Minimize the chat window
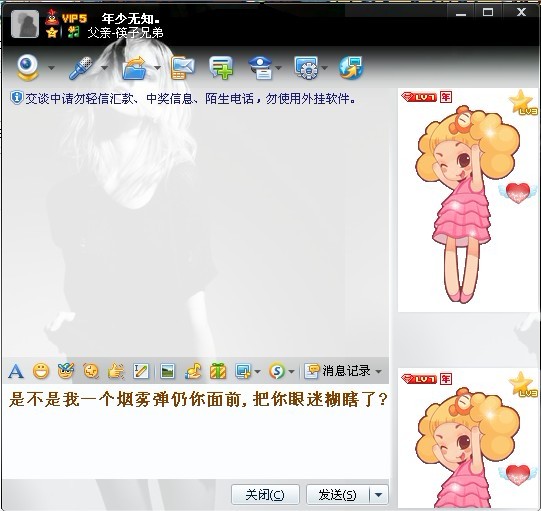Screen dimensions: 541x511 point(461,12)
